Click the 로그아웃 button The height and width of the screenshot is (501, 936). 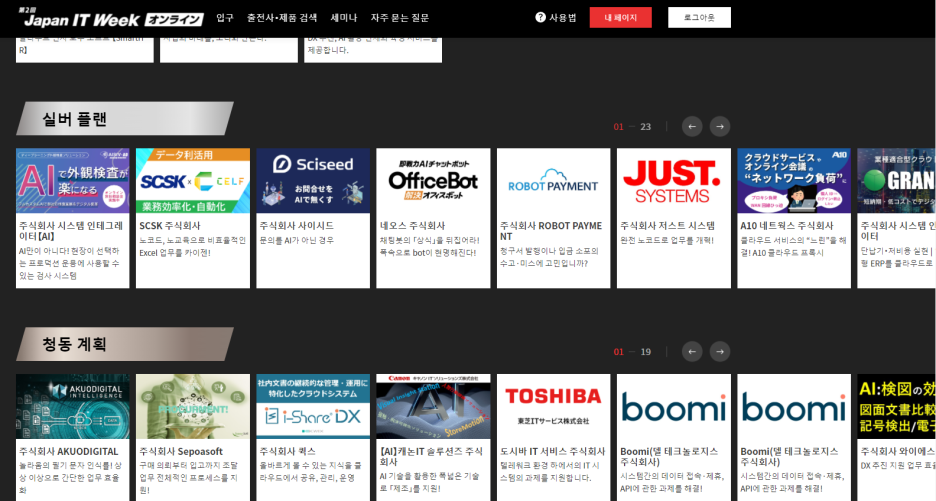pyautogui.click(x=699, y=17)
